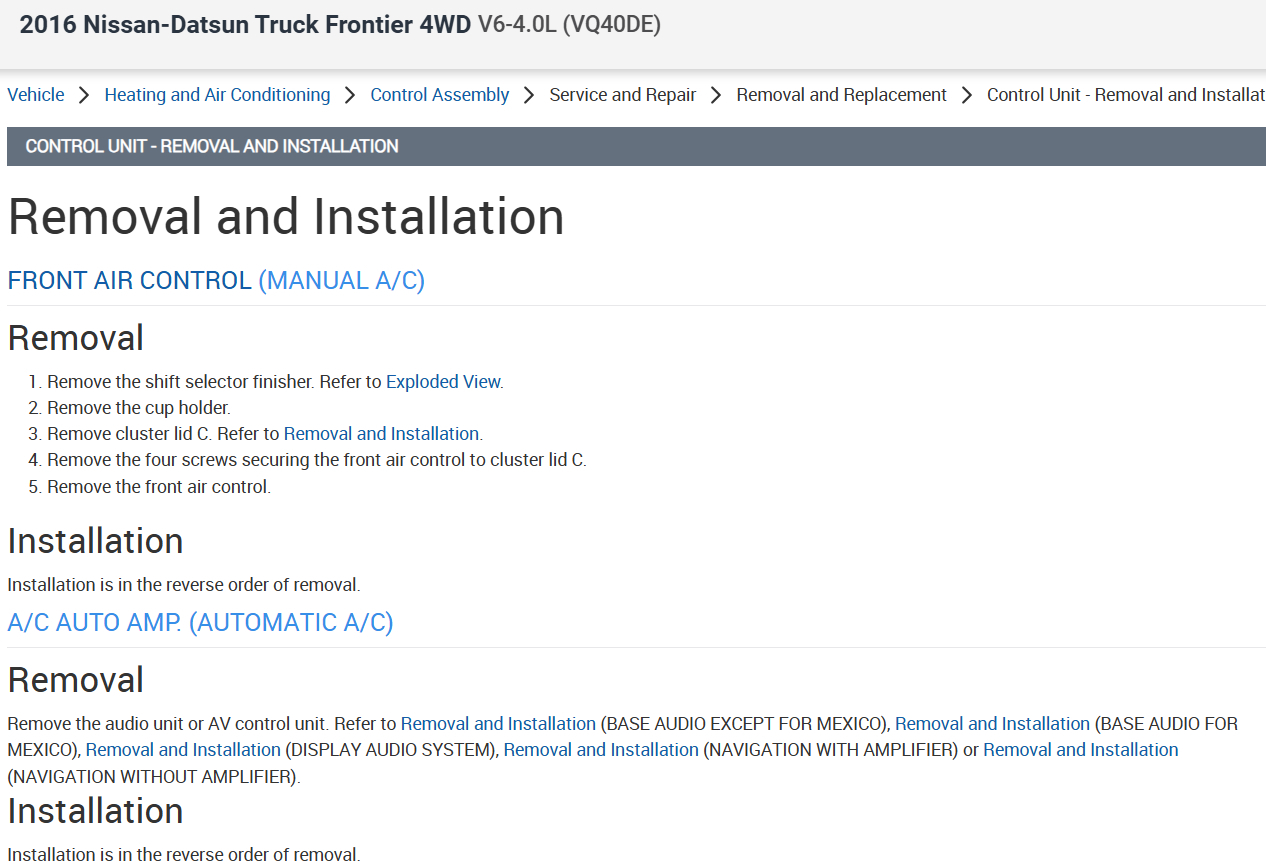
Task: Go to Control Assembly breadcrumb
Action: pyautogui.click(x=439, y=95)
